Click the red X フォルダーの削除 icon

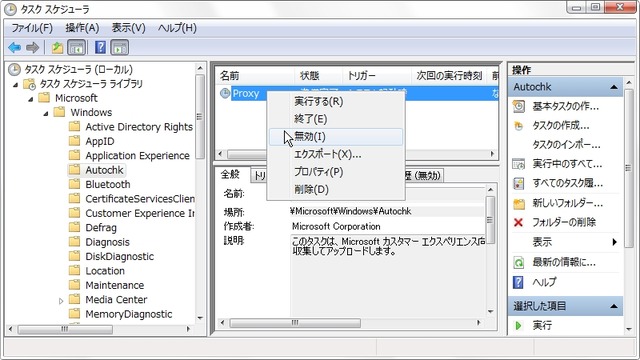click(518, 222)
